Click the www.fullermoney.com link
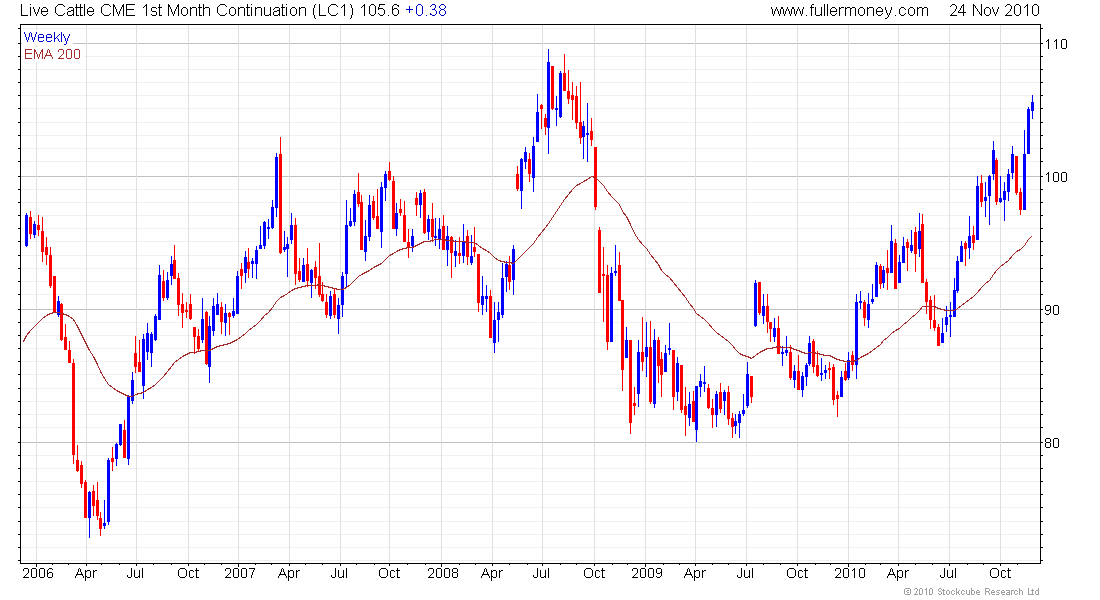The height and width of the screenshot is (600, 1100). (849, 11)
